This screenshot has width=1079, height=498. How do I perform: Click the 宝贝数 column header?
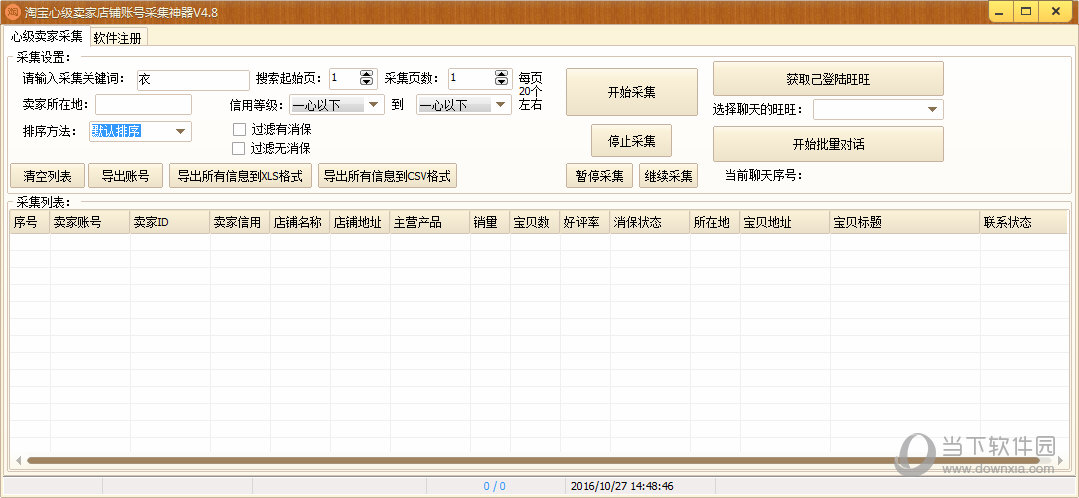535,222
